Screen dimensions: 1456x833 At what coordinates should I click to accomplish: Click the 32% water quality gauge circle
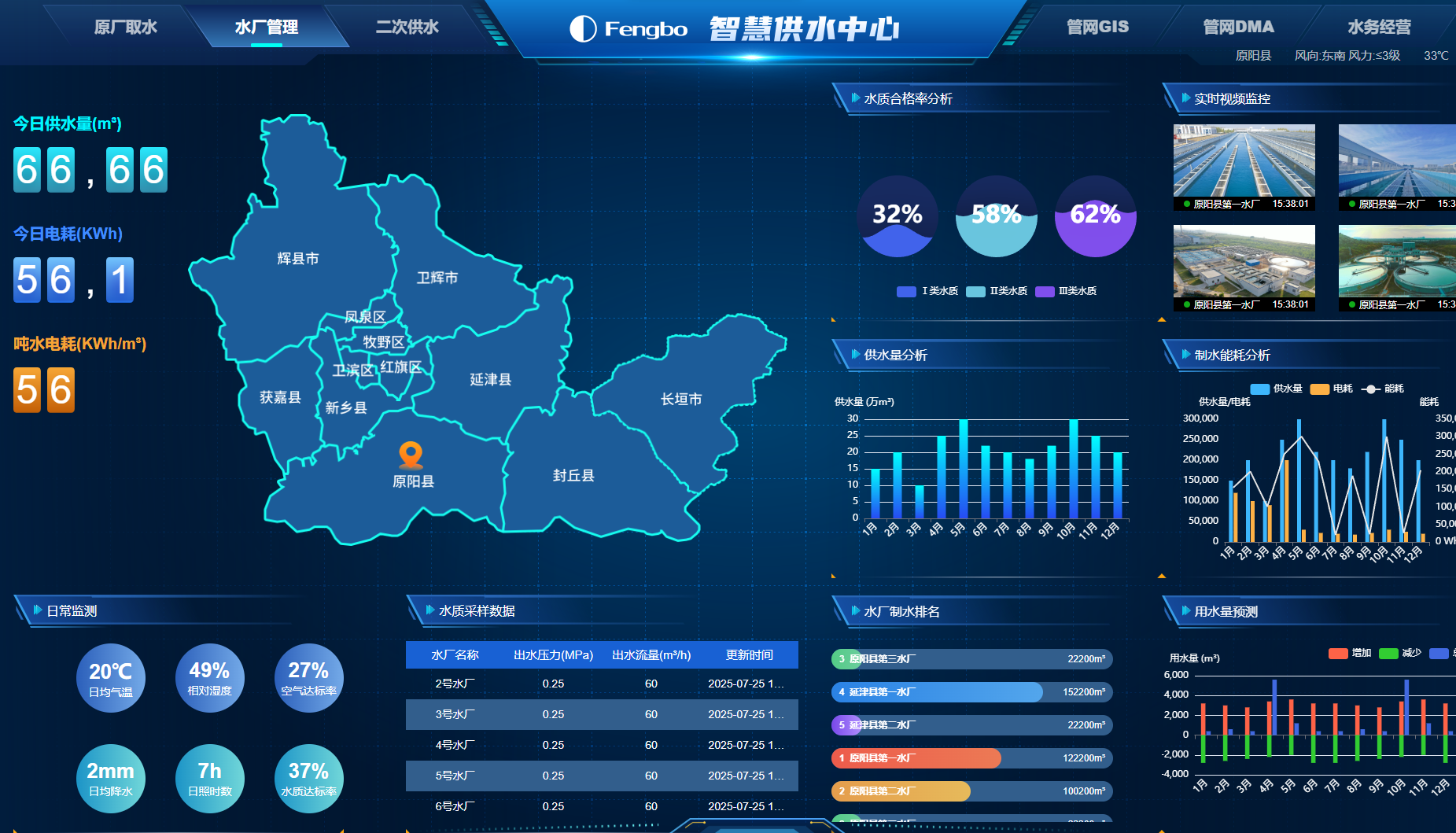(x=898, y=216)
